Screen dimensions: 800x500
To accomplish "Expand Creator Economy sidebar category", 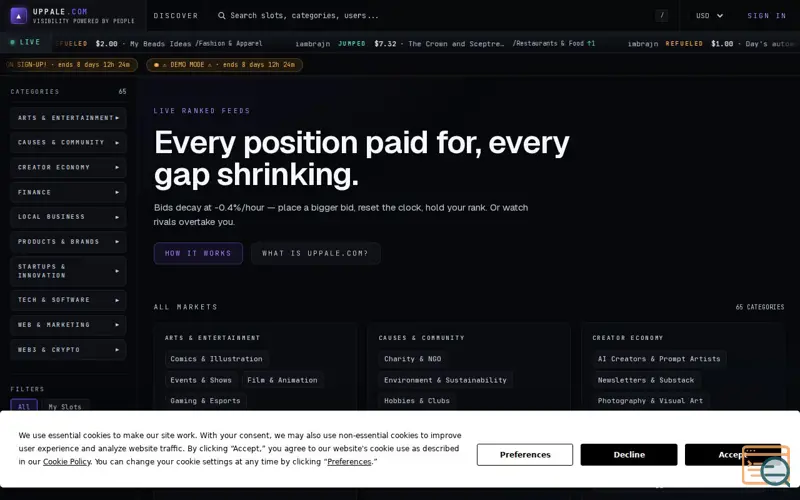I will (68, 167).
